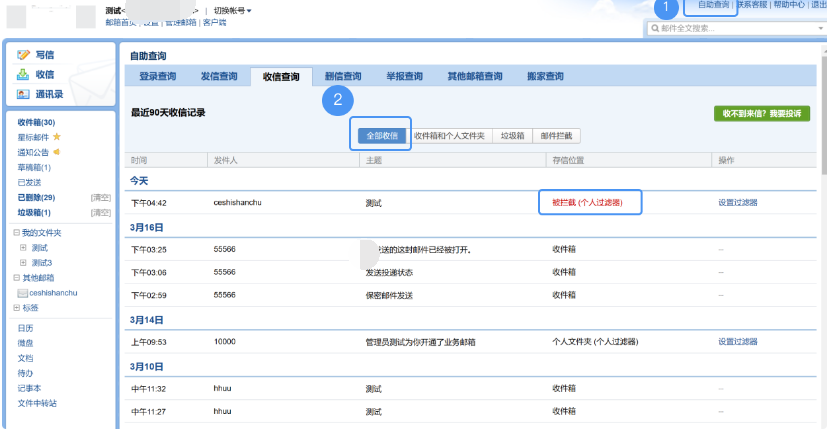Click the magnifier icon in the search box
829x439 pixels.
coord(654,28)
